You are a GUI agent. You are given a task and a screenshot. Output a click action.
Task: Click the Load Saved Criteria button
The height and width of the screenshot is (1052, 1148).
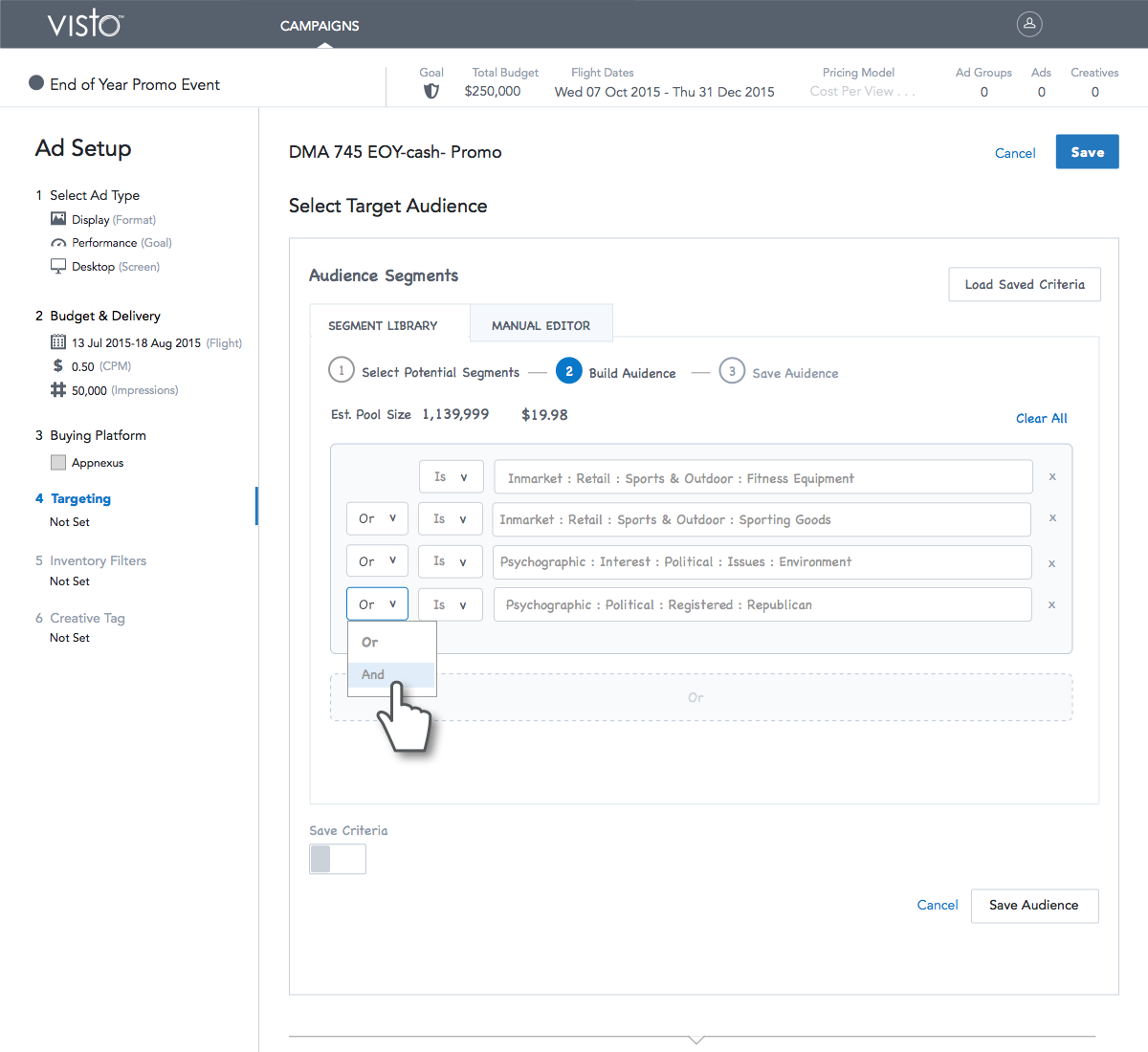[1024, 284]
